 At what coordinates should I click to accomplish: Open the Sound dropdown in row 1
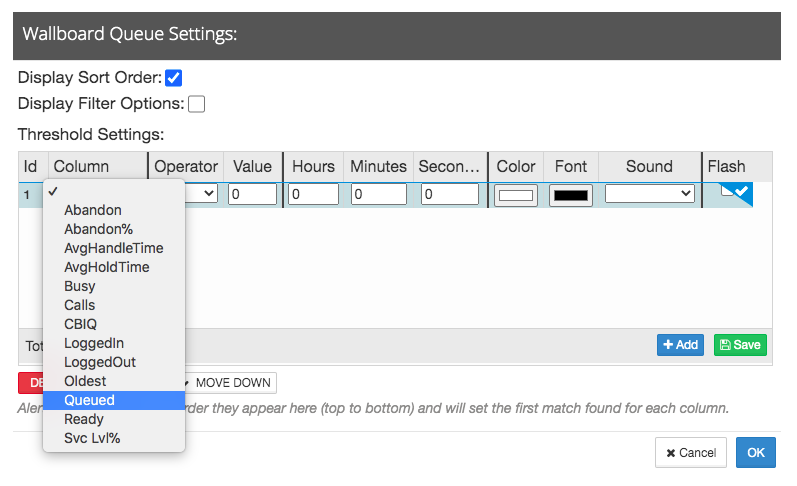point(650,194)
